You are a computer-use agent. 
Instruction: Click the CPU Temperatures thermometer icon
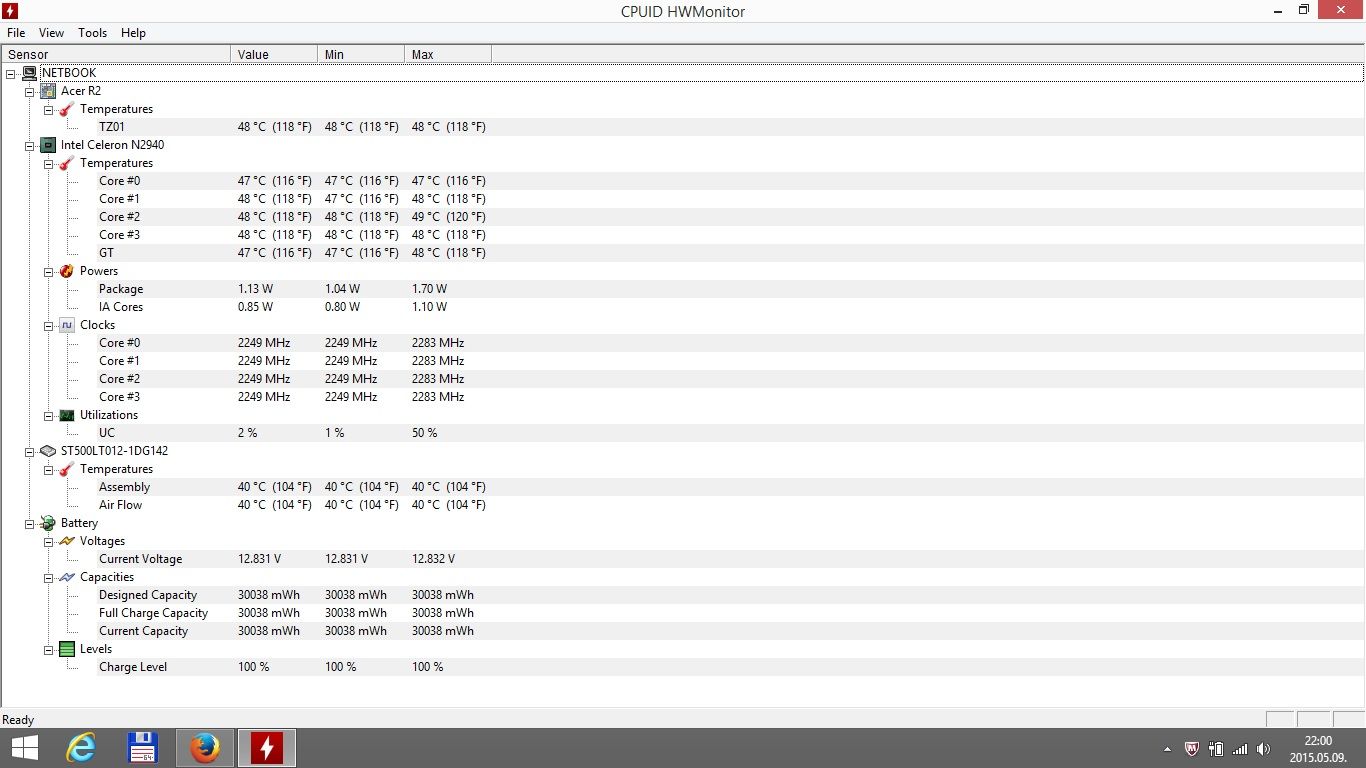[x=67, y=163]
